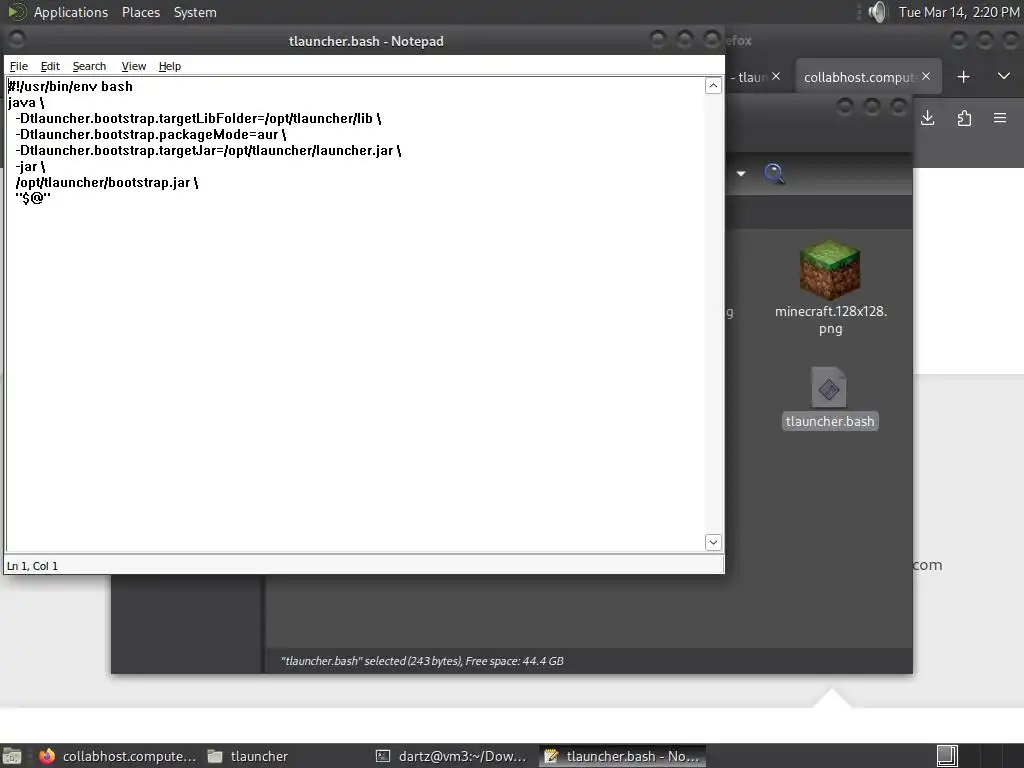Click the Ln 1, Col 1 status bar
The width and height of the screenshot is (1024, 768).
click(x=33, y=566)
